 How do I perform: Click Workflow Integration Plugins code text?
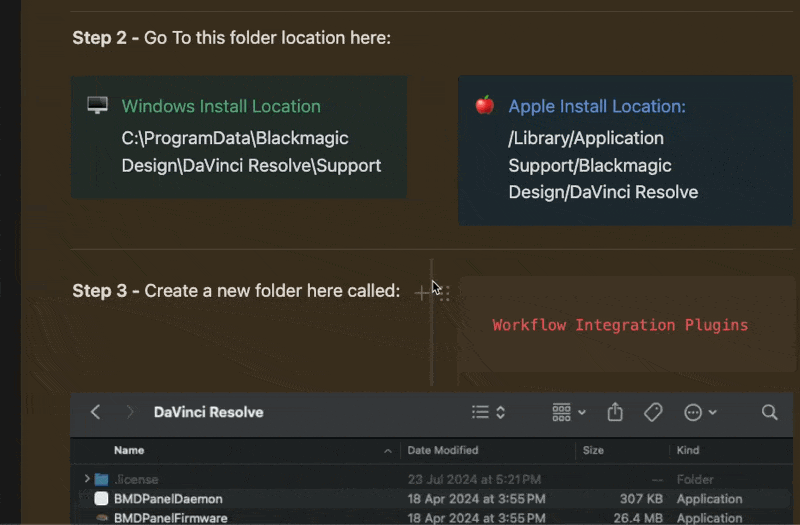pyautogui.click(x=620, y=325)
